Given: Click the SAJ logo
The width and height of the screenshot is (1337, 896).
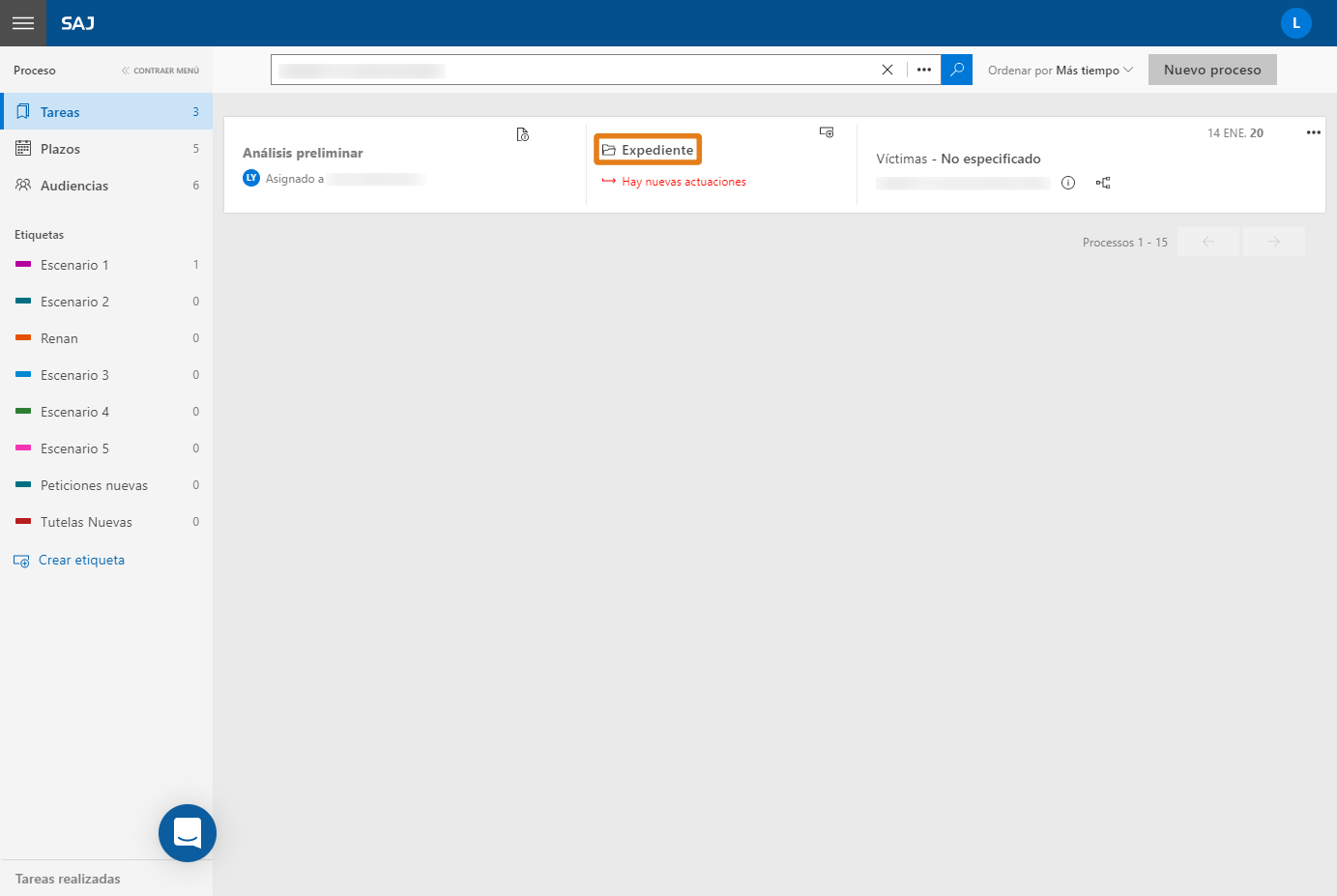Looking at the screenshot, I should 77,23.
